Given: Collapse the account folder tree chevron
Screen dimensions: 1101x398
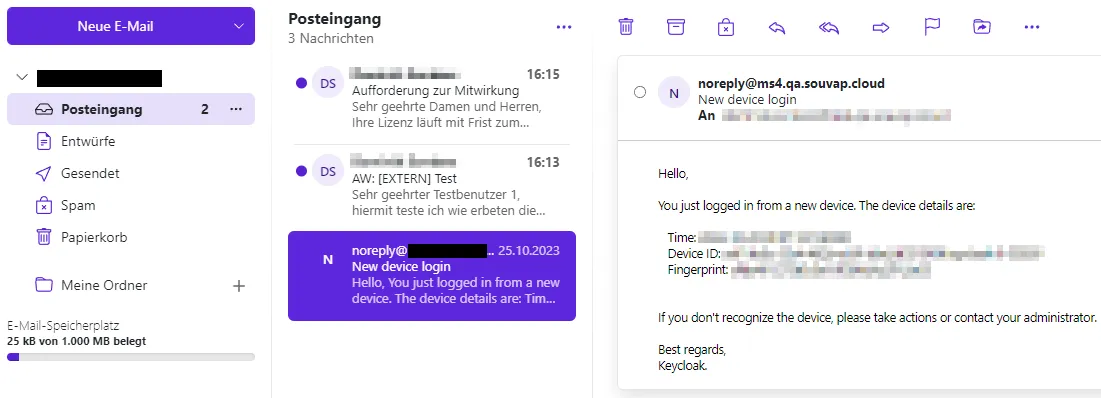Looking at the screenshot, I should (x=22, y=77).
